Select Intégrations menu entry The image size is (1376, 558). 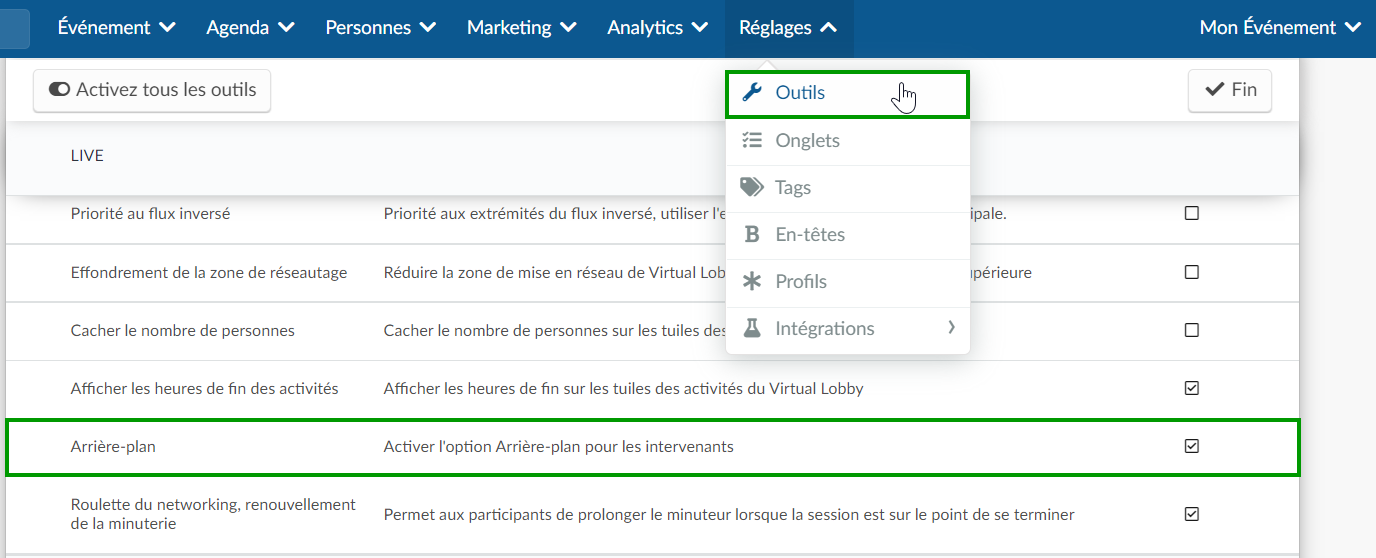[848, 329]
